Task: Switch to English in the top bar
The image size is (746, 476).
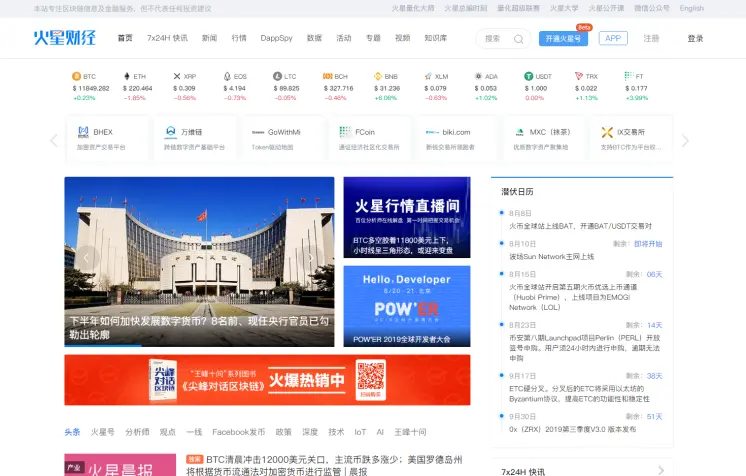Action: pyautogui.click(x=691, y=8)
